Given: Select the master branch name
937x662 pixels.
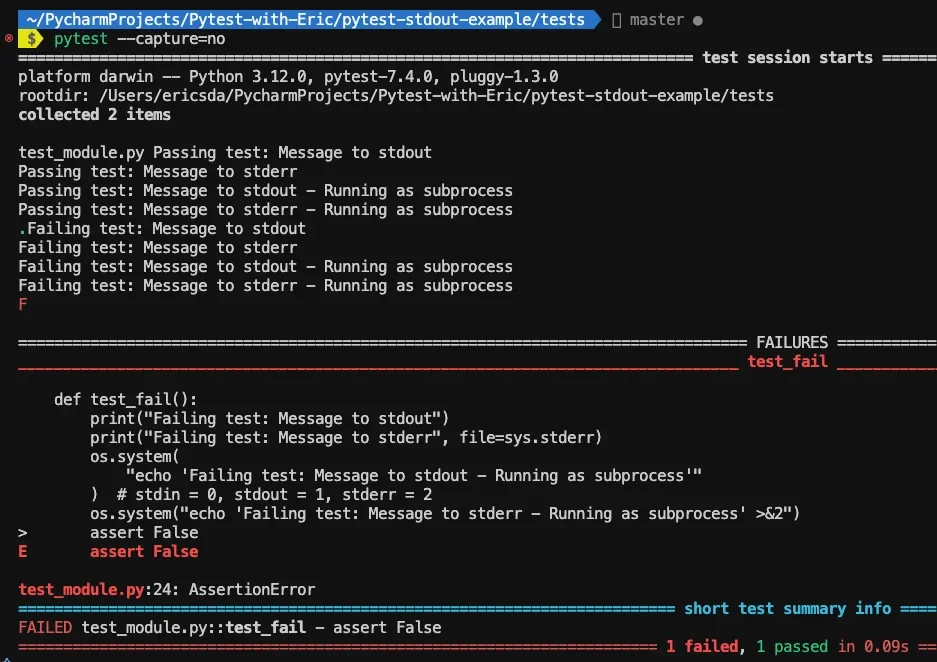Looking at the screenshot, I should tap(657, 20).
